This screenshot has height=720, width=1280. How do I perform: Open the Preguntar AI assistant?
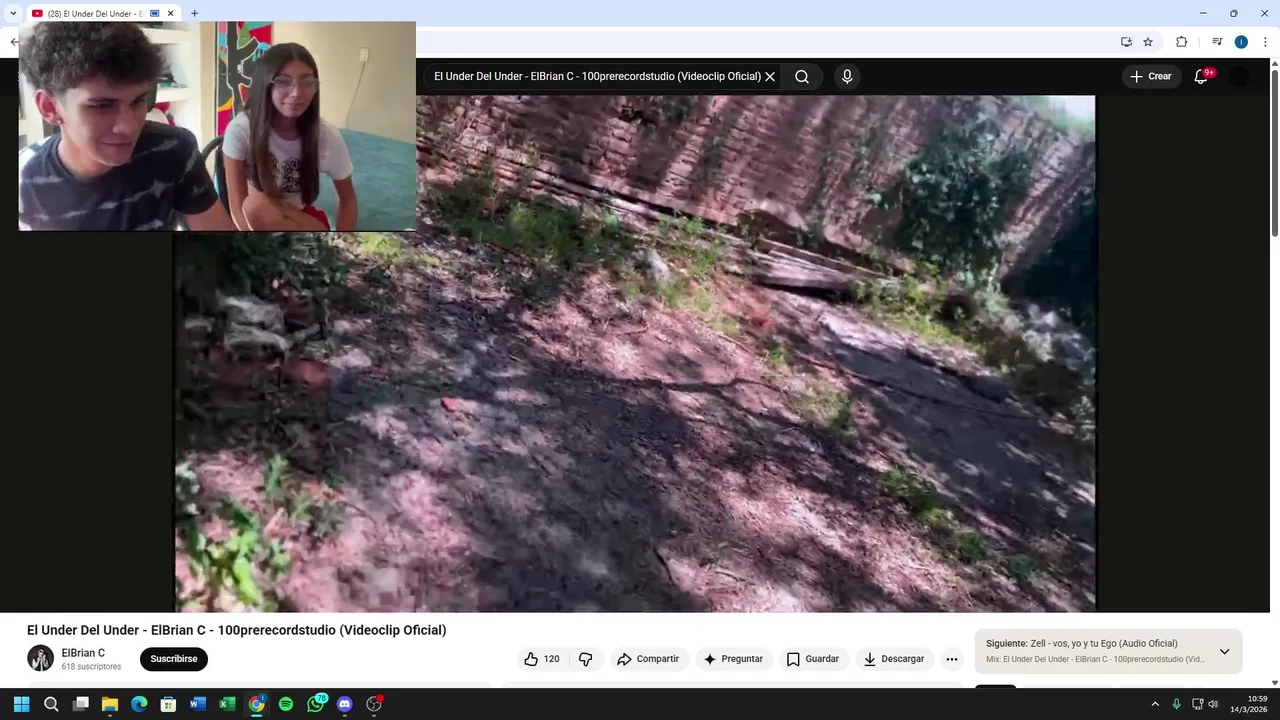(x=734, y=659)
